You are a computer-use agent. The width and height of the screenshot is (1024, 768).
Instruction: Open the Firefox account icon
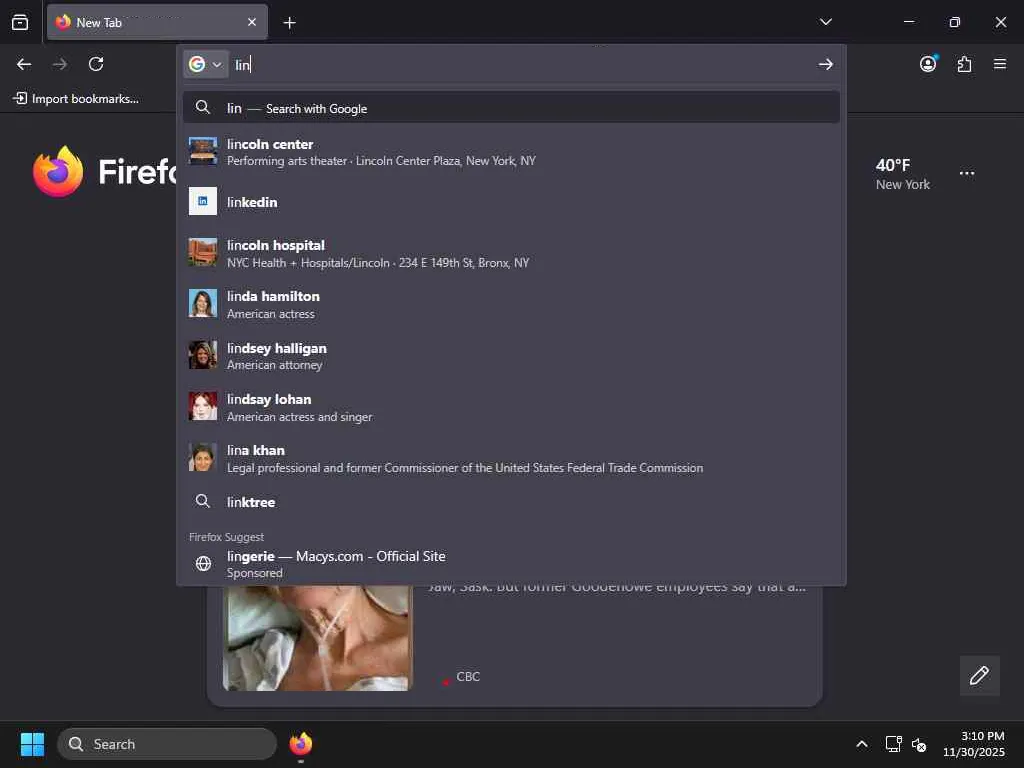point(928,63)
